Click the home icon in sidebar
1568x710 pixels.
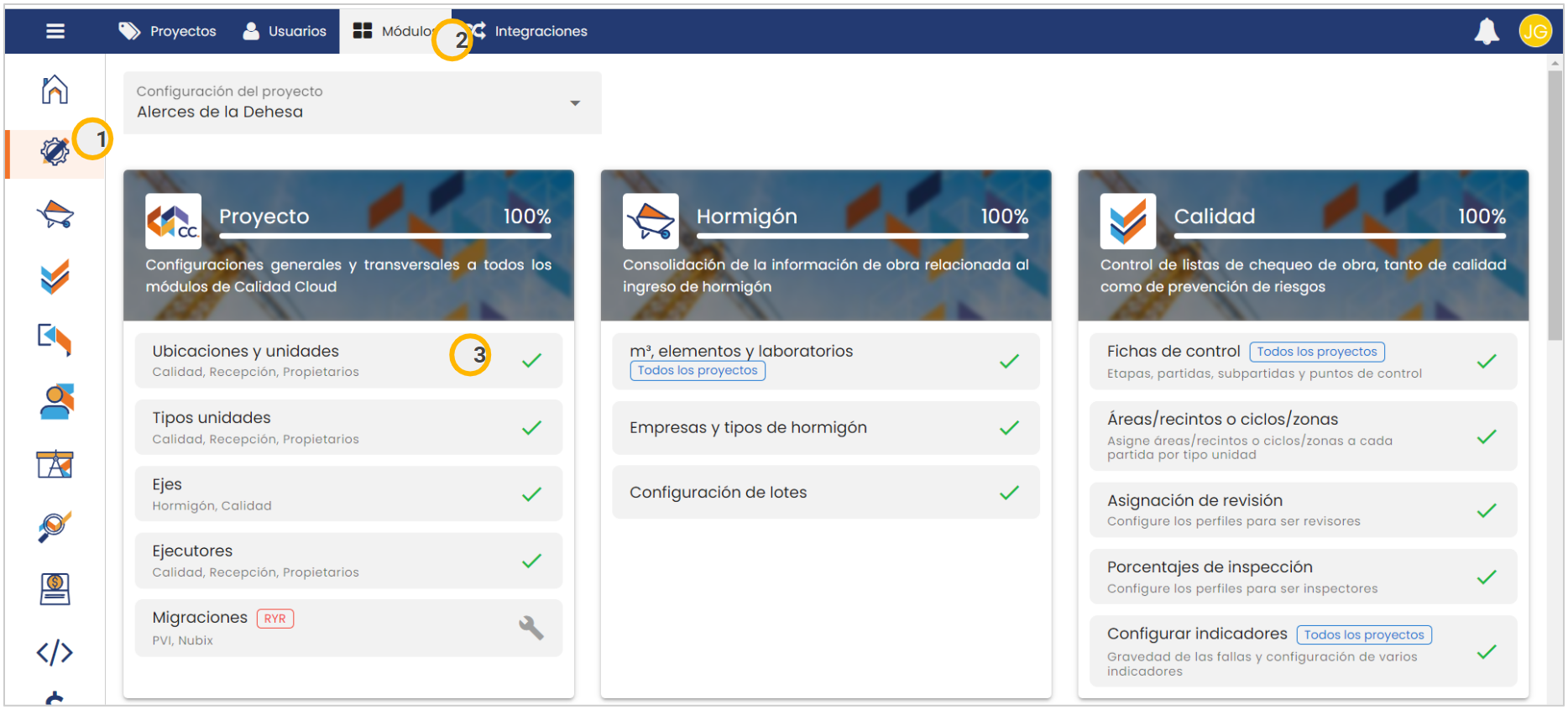coord(55,89)
